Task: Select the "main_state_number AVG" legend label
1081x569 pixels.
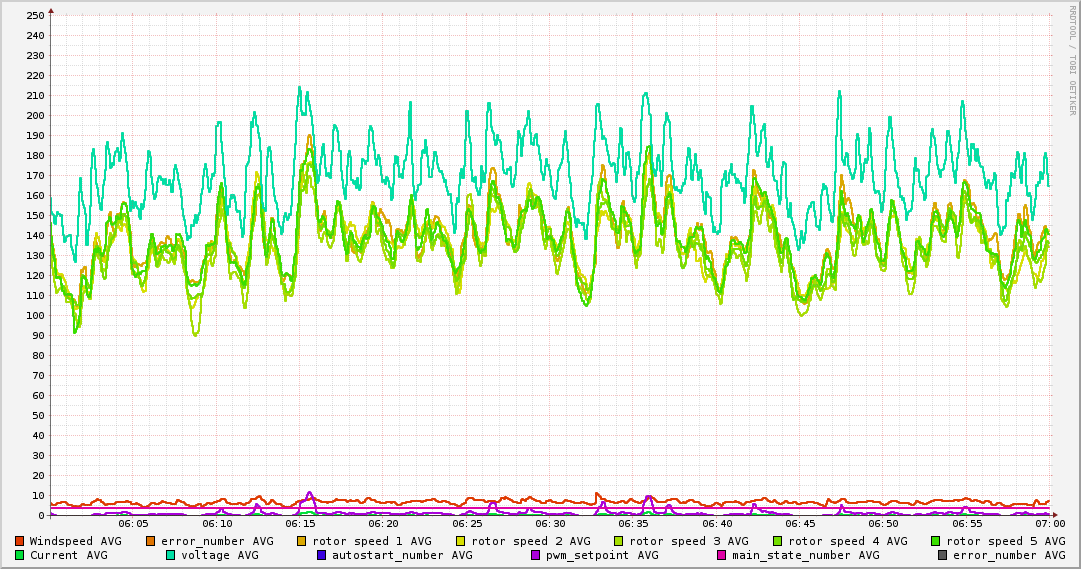Action: 806,555
